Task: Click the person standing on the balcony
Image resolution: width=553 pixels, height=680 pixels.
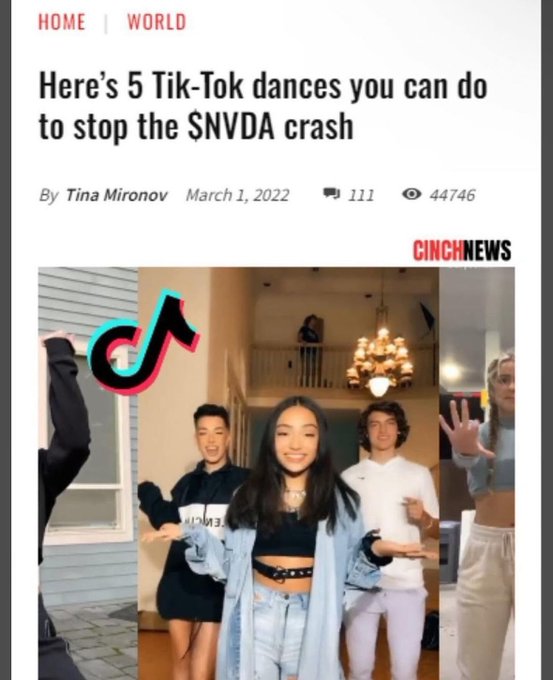Action: pos(309,350)
